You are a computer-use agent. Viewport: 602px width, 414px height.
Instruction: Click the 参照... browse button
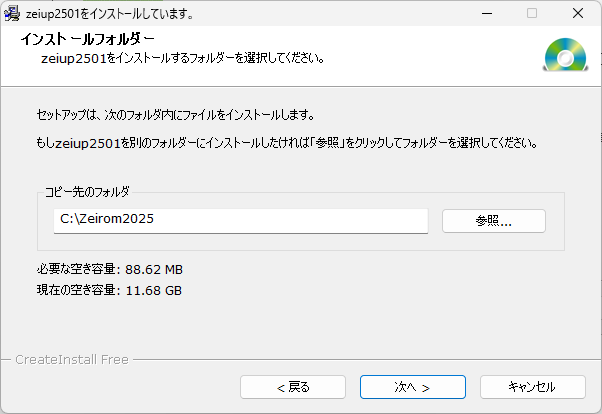(x=493, y=220)
